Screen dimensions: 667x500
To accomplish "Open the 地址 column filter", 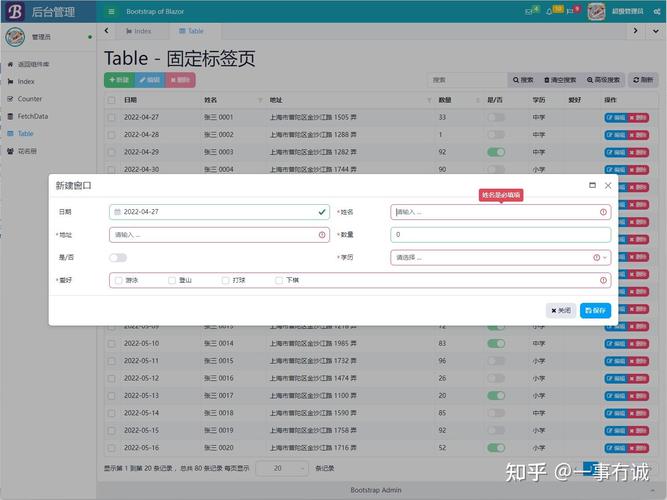I will (x=429, y=100).
